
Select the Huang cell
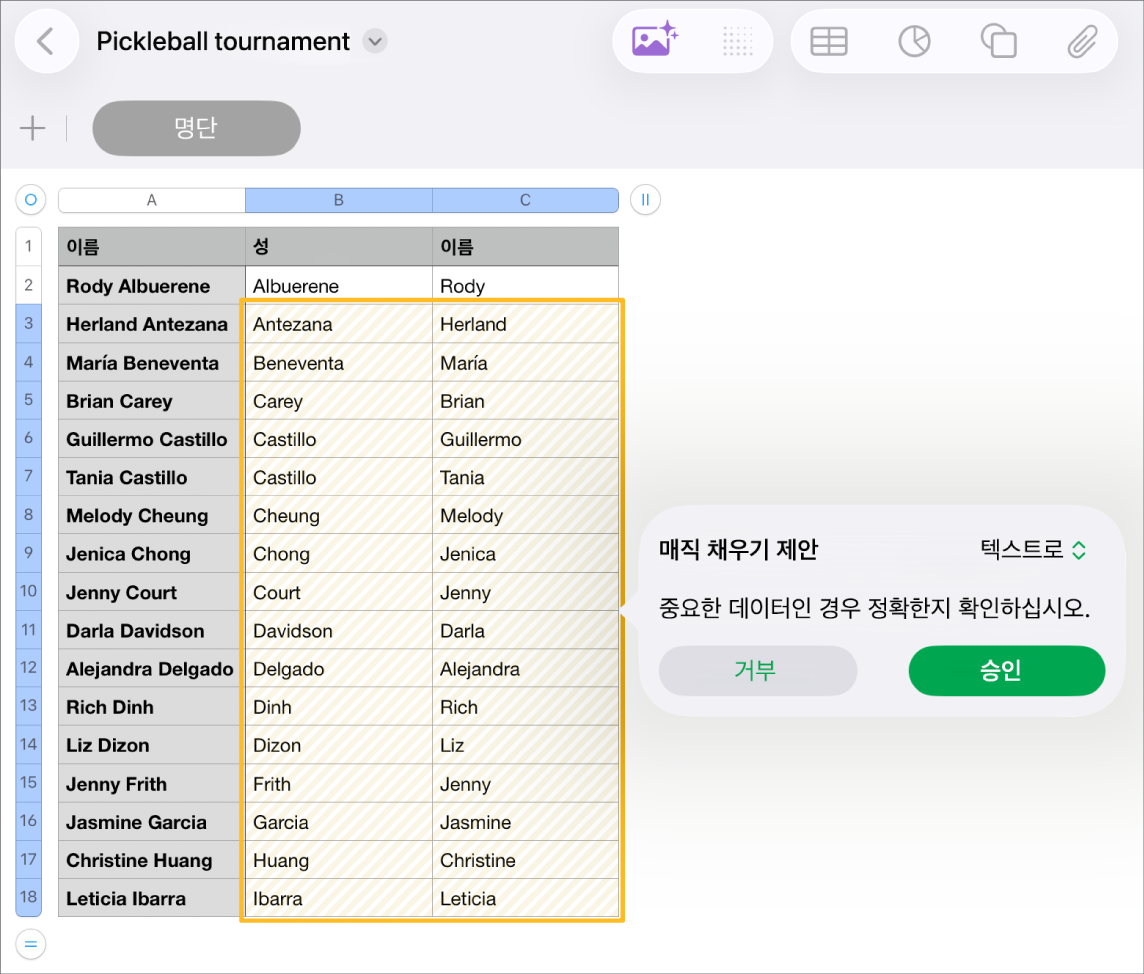tap(339, 860)
